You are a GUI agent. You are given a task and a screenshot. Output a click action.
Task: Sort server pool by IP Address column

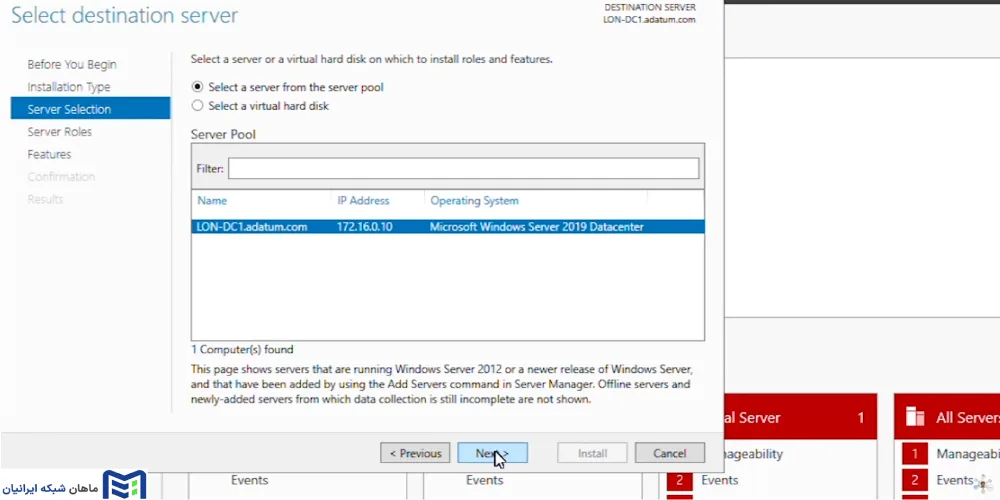click(x=363, y=200)
